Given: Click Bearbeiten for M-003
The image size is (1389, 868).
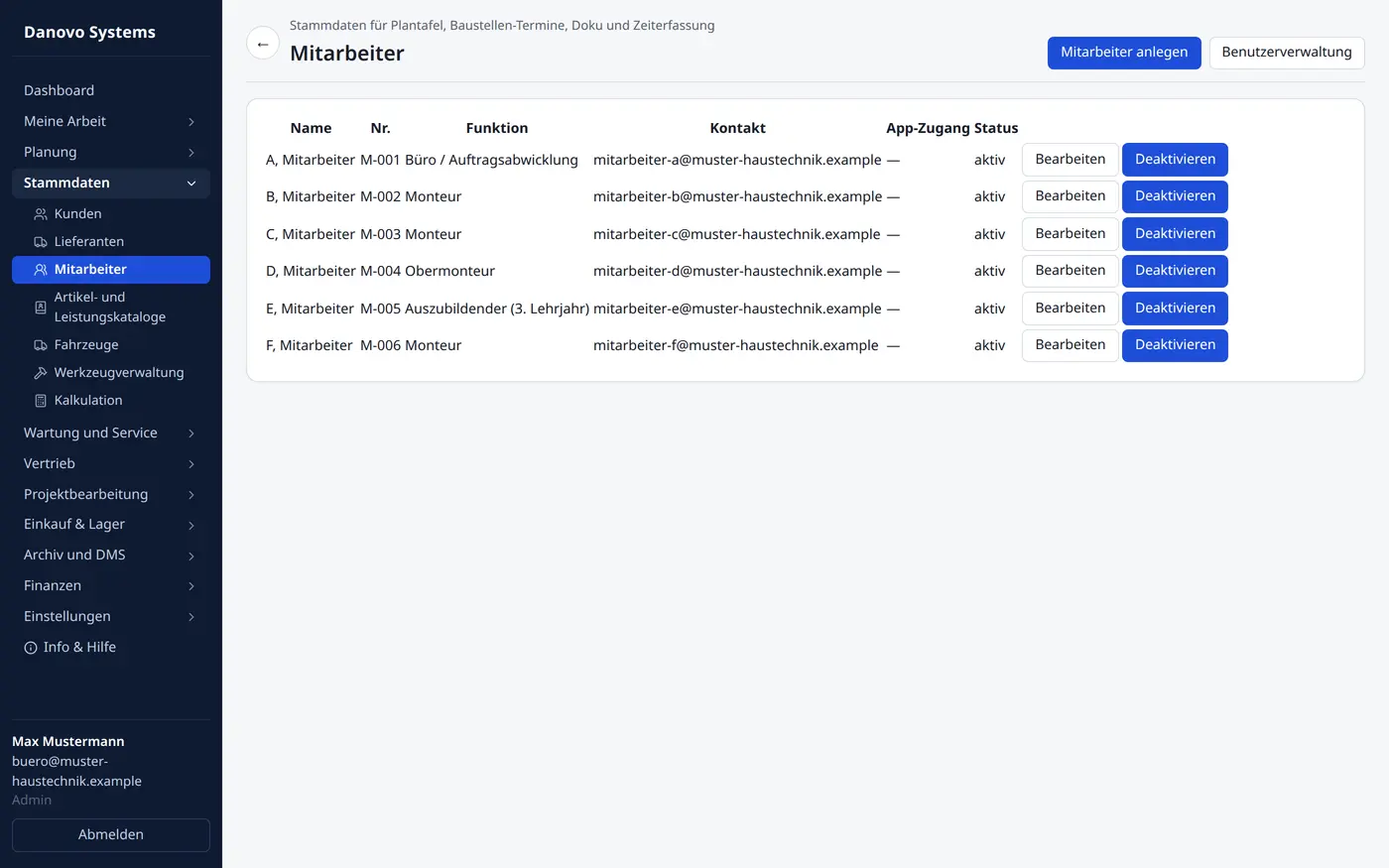Looking at the screenshot, I should click(1071, 234).
